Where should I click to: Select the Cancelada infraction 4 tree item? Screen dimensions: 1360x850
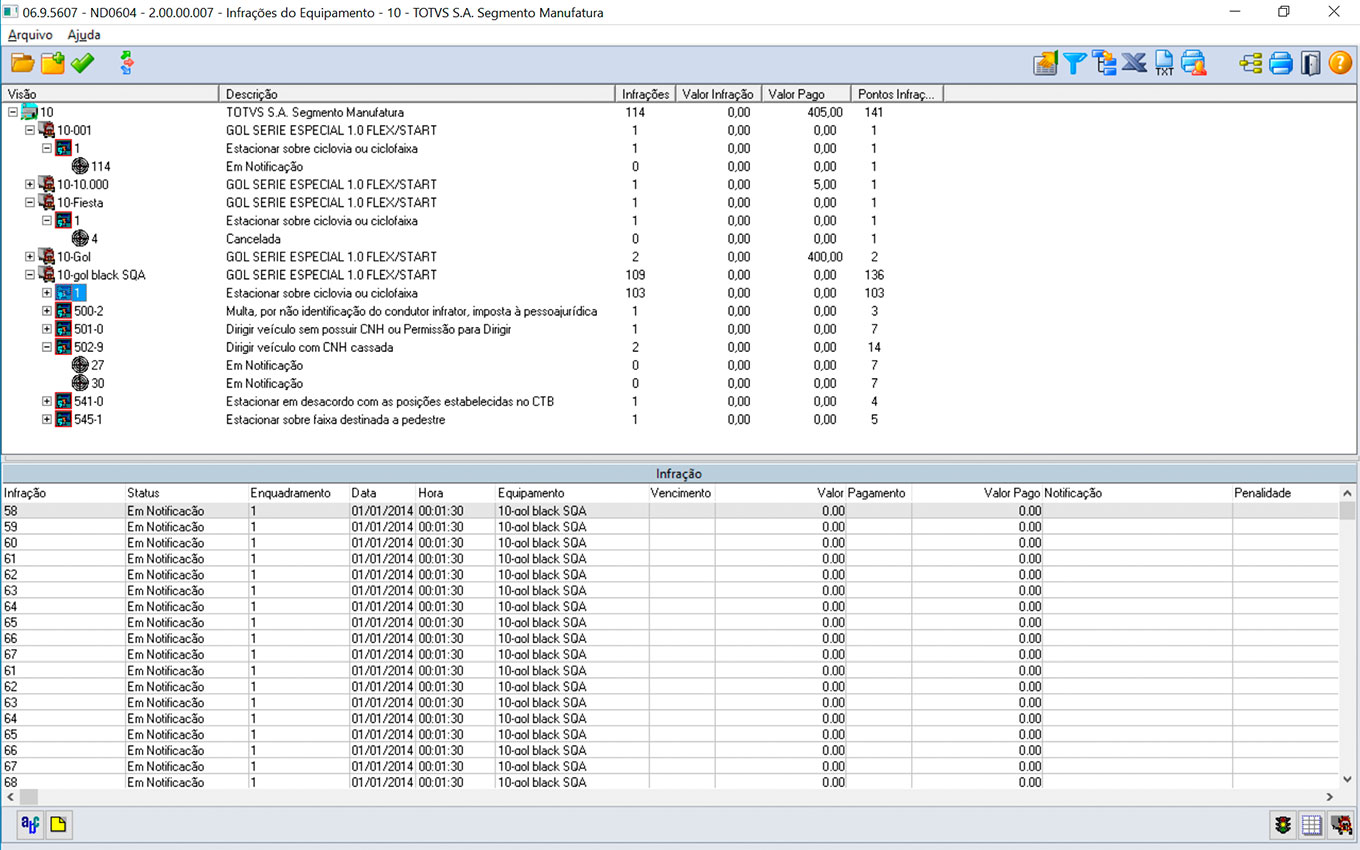(94, 239)
